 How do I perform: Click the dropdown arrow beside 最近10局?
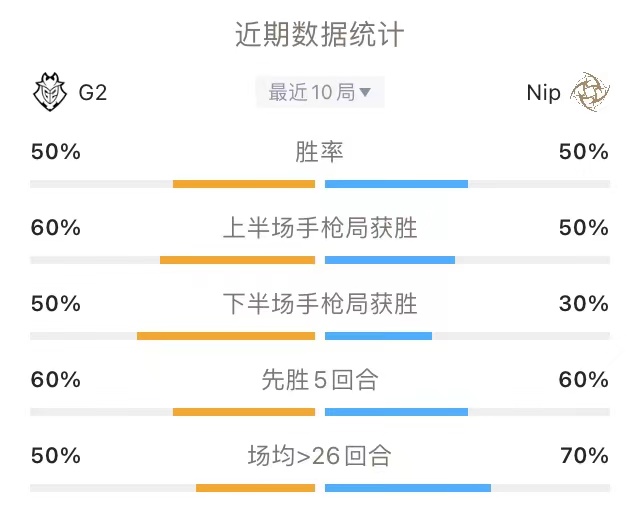click(365, 92)
